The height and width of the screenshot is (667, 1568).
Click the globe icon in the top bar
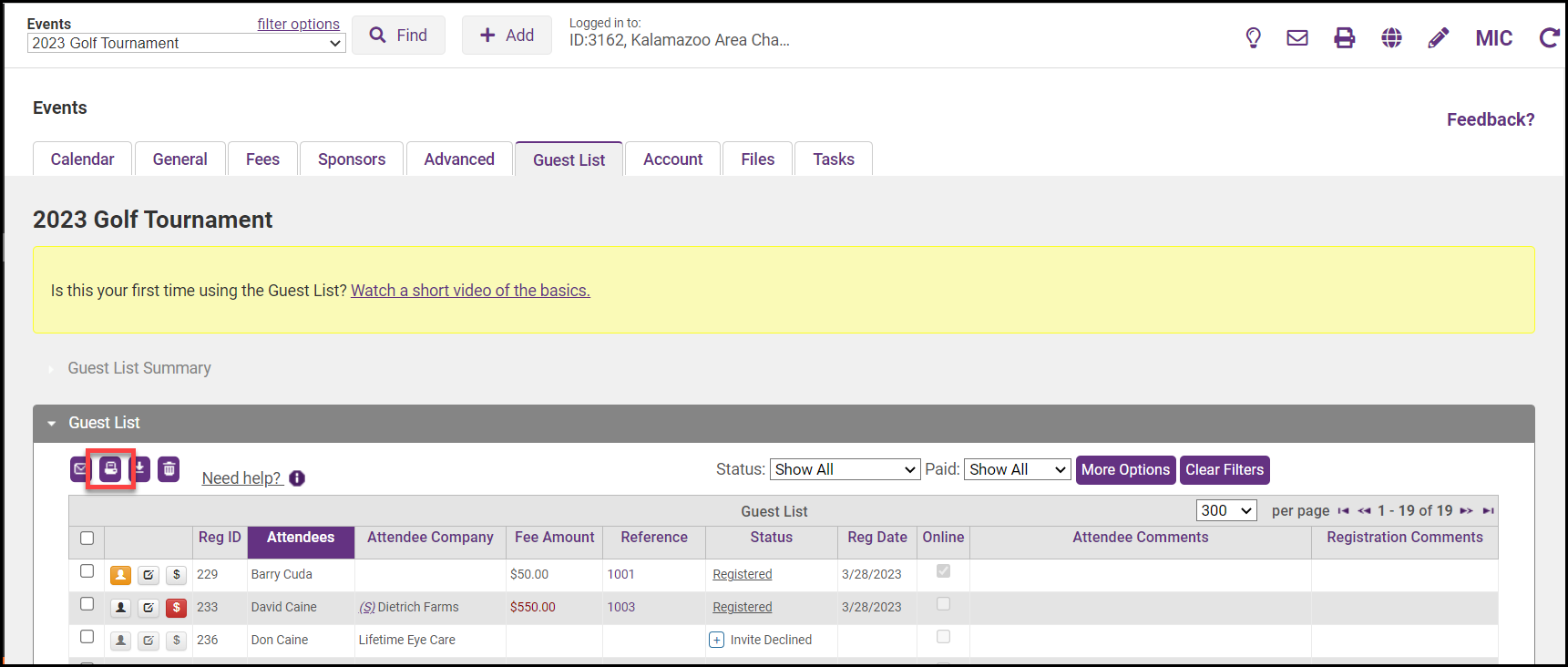pos(1391,37)
